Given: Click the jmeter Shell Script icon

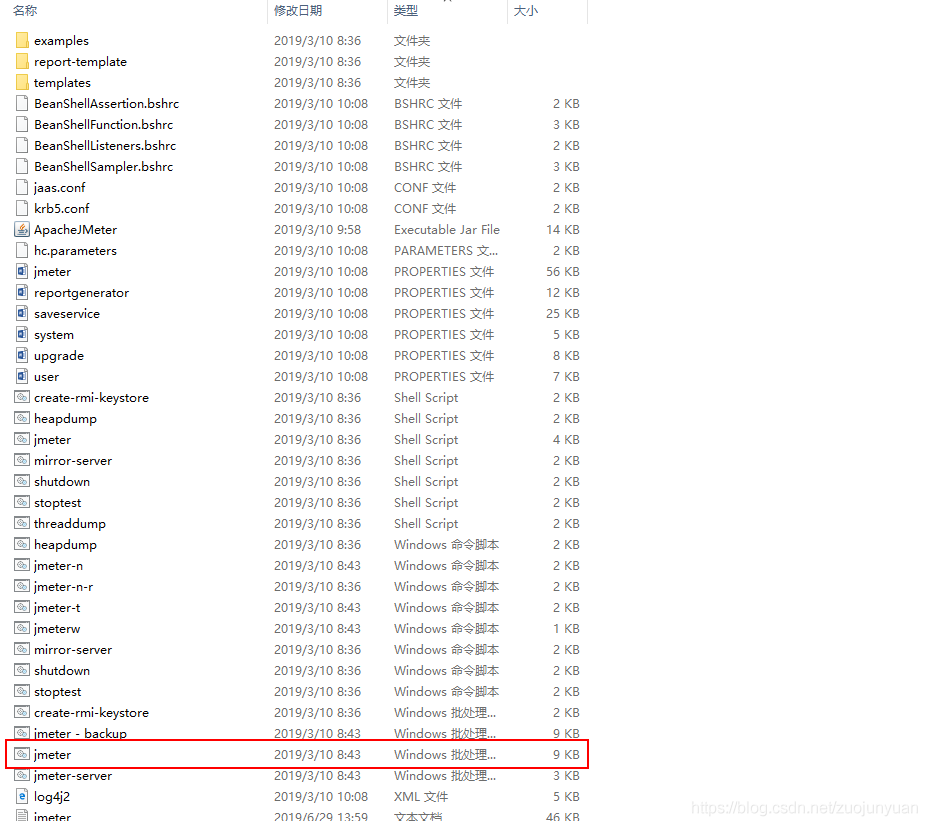Looking at the screenshot, I should pyautogui.click(x=22, y=439).
